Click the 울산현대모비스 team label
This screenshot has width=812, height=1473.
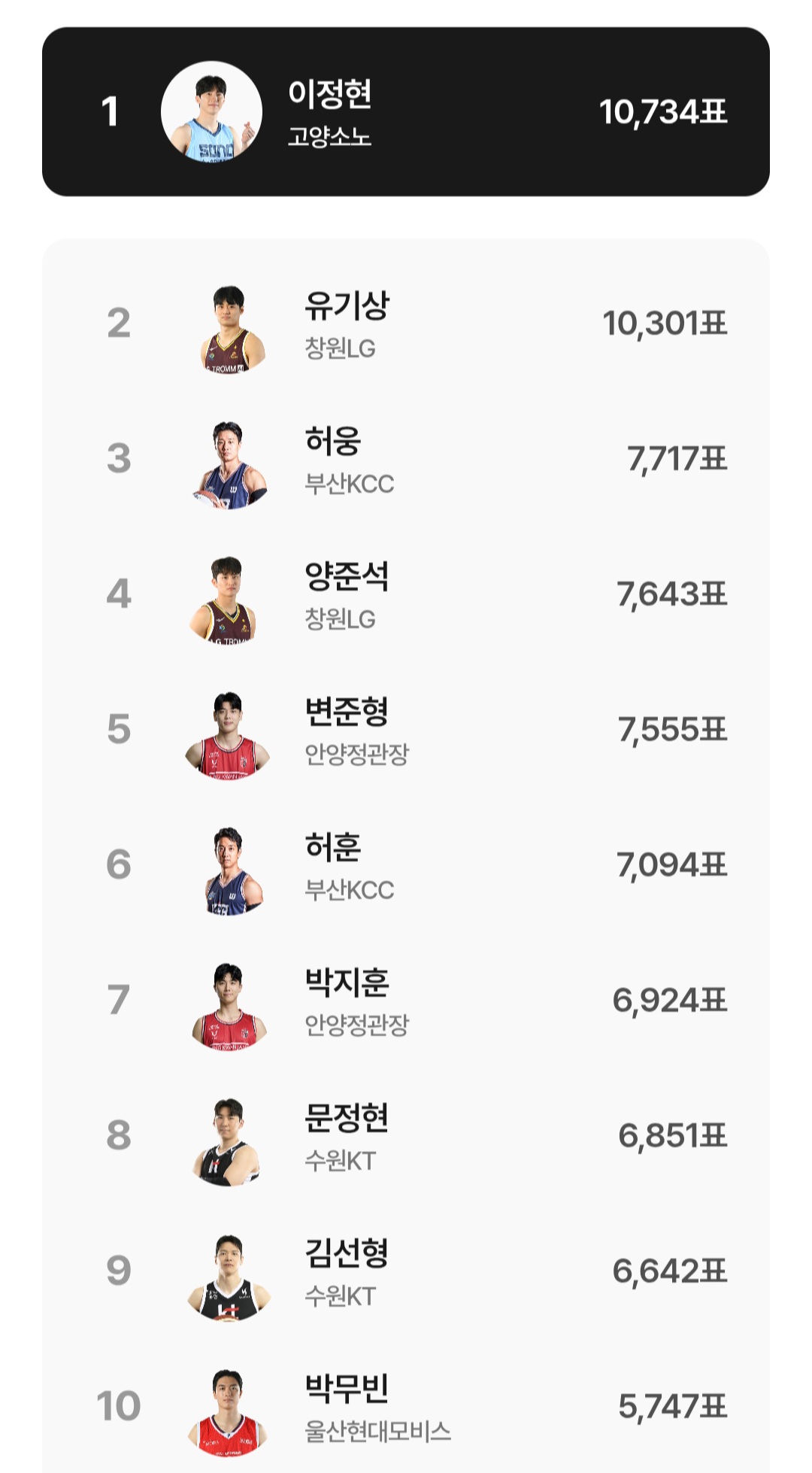click(377, 1431)
